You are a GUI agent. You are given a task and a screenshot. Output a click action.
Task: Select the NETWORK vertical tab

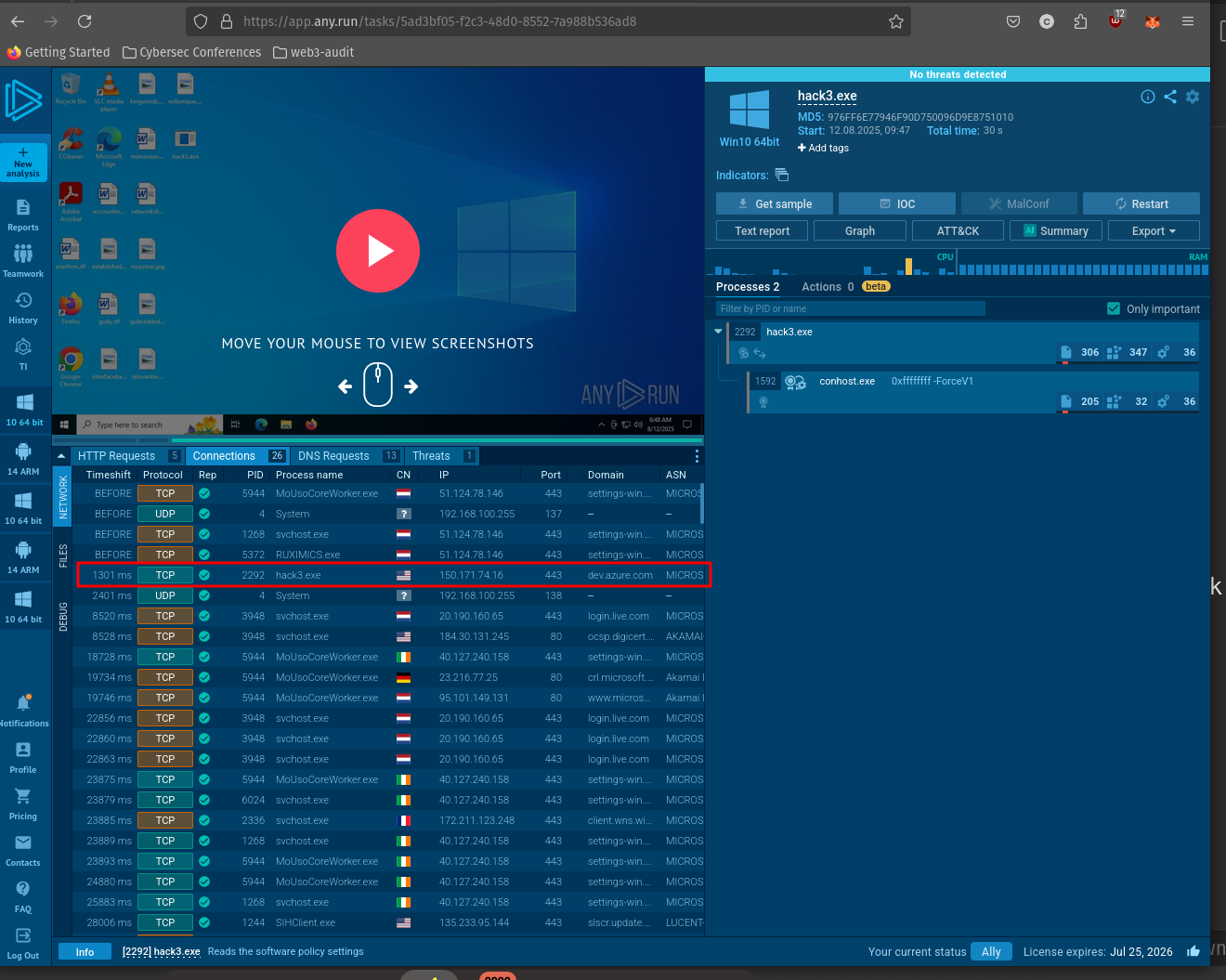pos(63,496)
